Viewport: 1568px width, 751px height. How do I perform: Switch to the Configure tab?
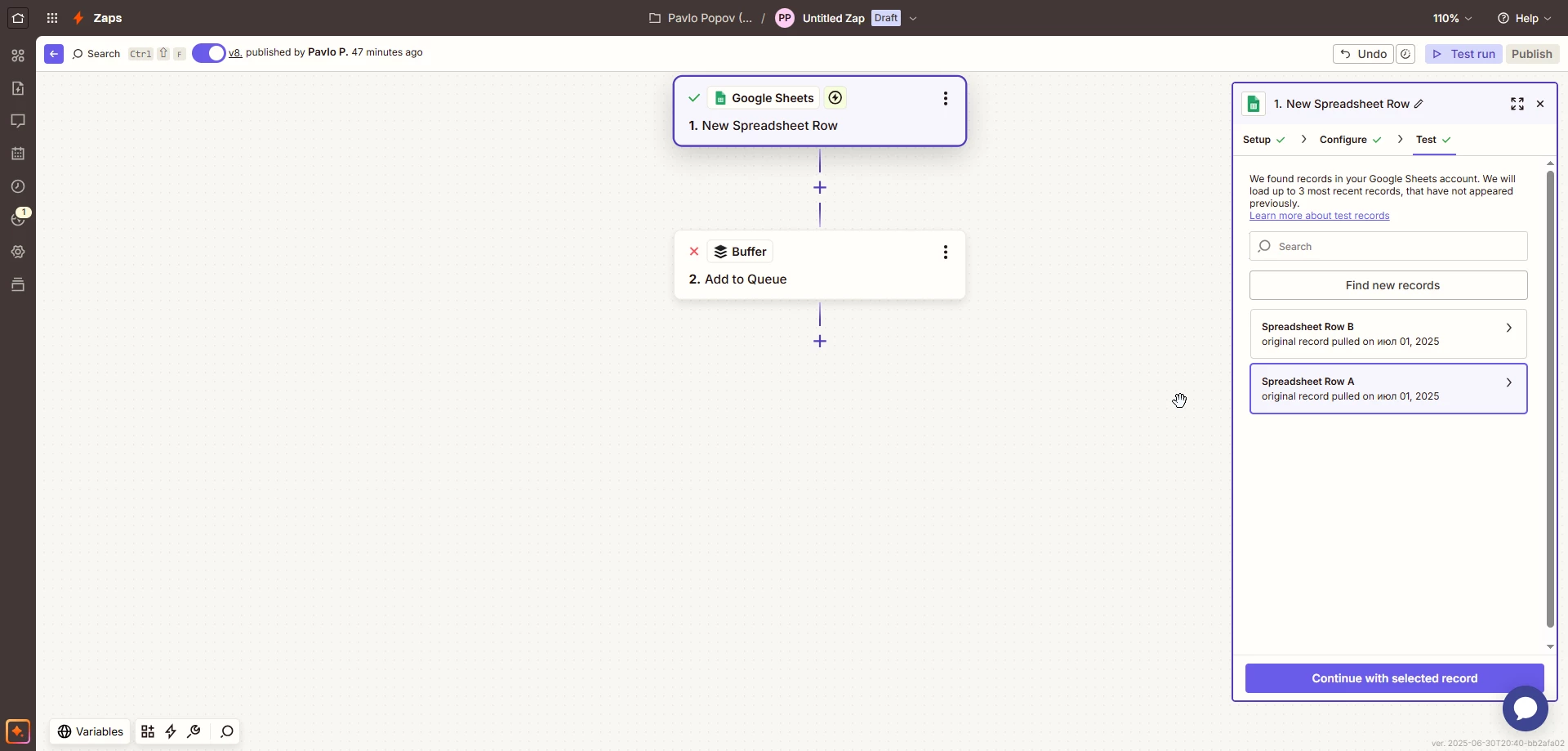[x=1351, y=140]
